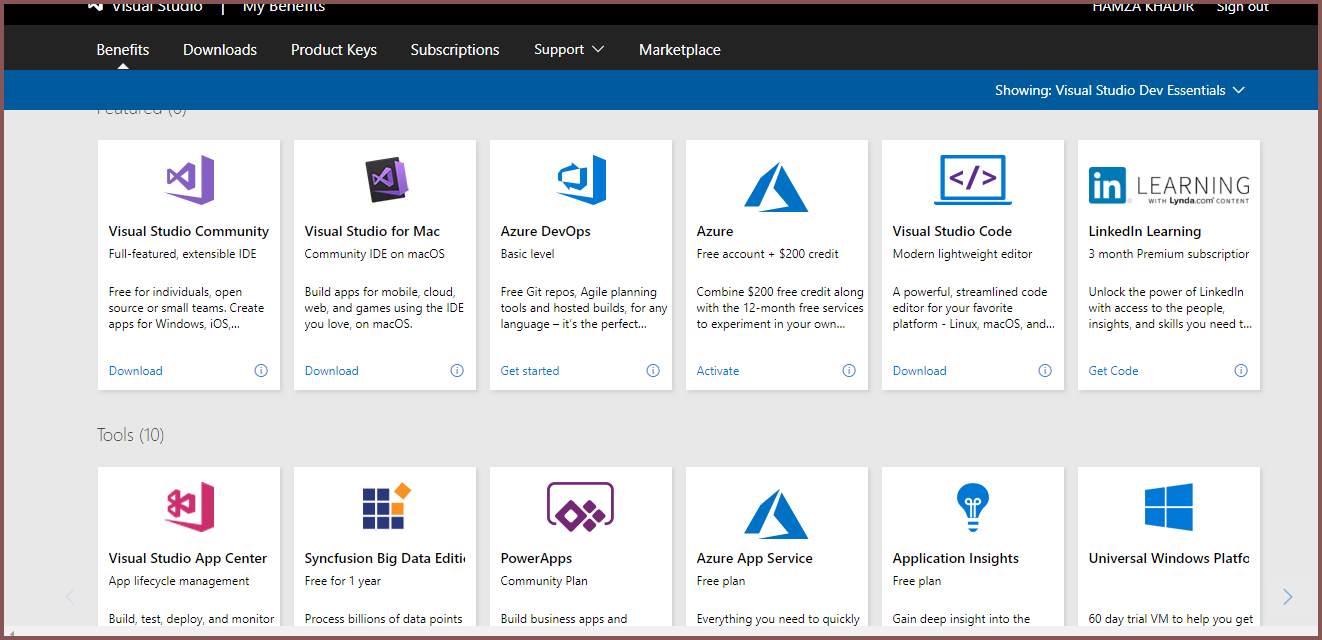
Task: Click the Visual Studio Community logo icon
Action: tap(189, 180)
